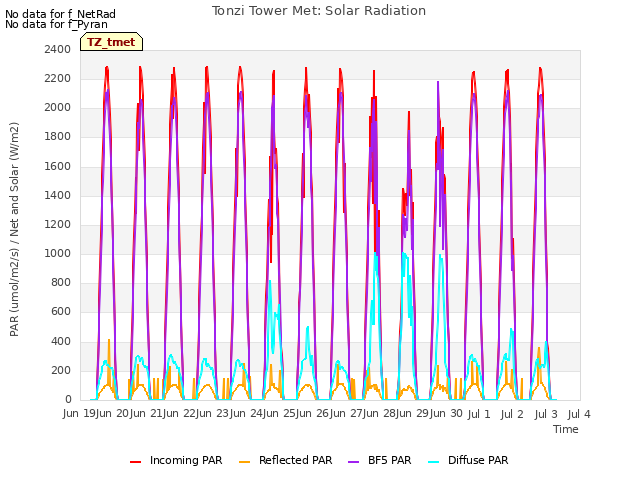Click the 2400 y-axis tick label
Screen dimensions: 640x480
58,49
